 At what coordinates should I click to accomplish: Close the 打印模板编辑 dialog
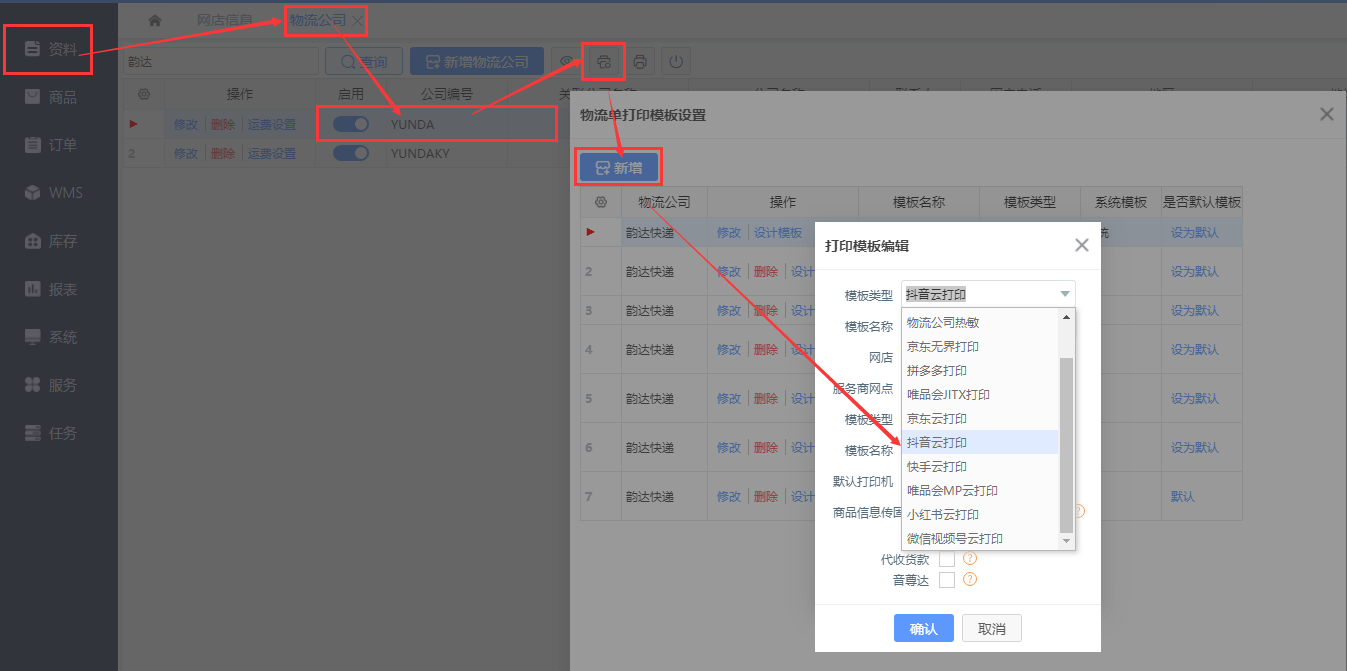click(x=1081, y=245)
